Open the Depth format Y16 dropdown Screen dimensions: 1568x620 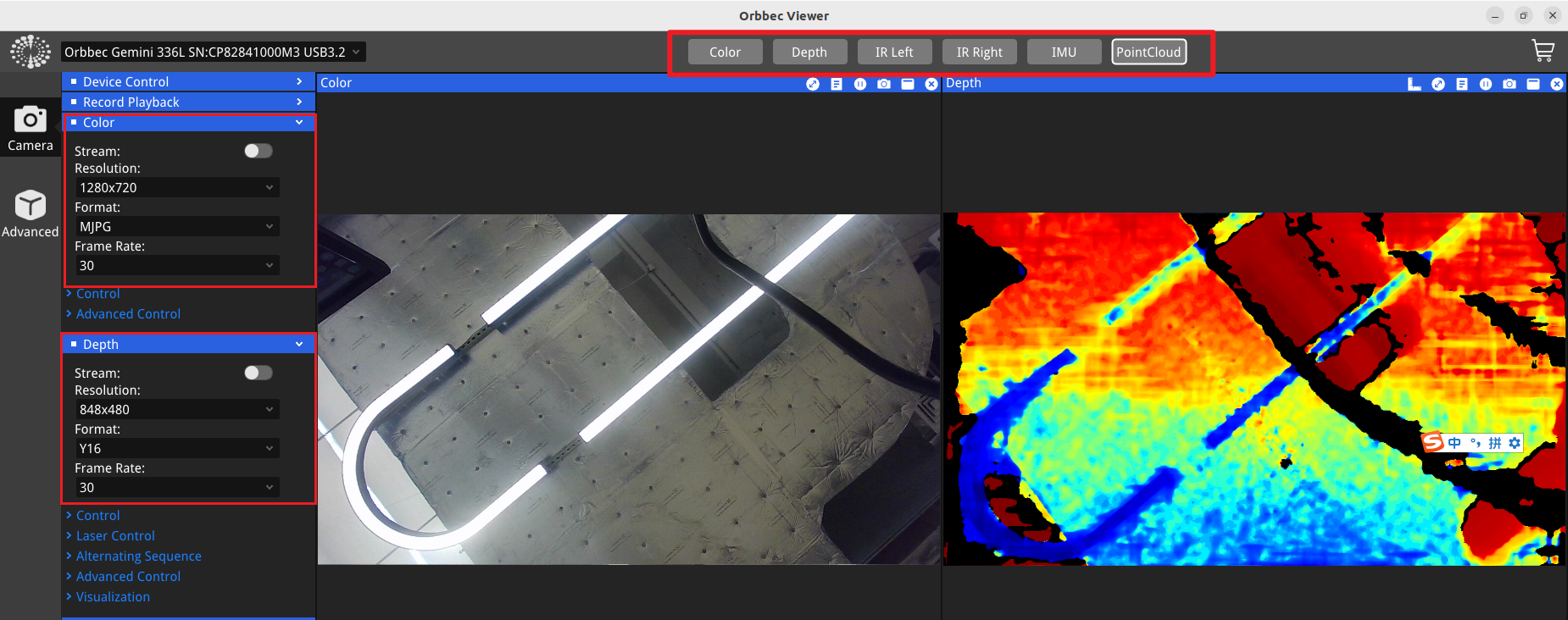point(176,448)
